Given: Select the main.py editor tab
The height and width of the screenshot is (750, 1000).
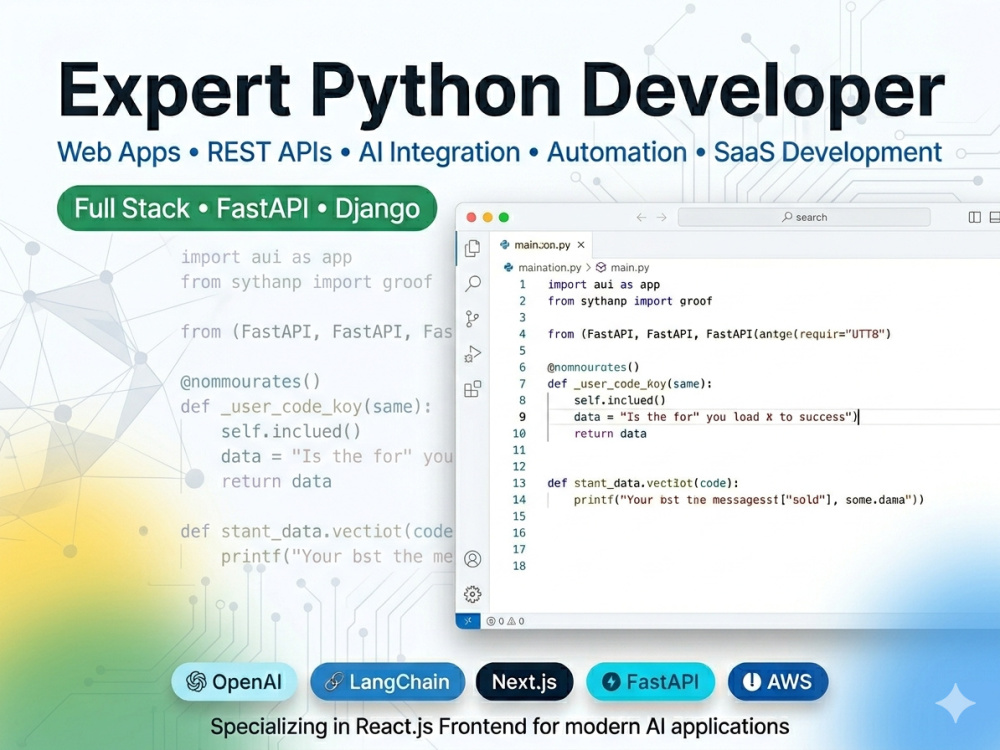Looking at the screenshot, I should click(541, 245).
